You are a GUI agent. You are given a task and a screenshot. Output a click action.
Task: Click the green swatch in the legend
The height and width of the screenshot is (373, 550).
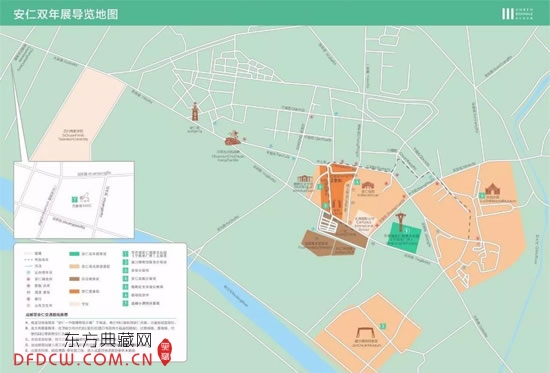click(x=74, y=253)
